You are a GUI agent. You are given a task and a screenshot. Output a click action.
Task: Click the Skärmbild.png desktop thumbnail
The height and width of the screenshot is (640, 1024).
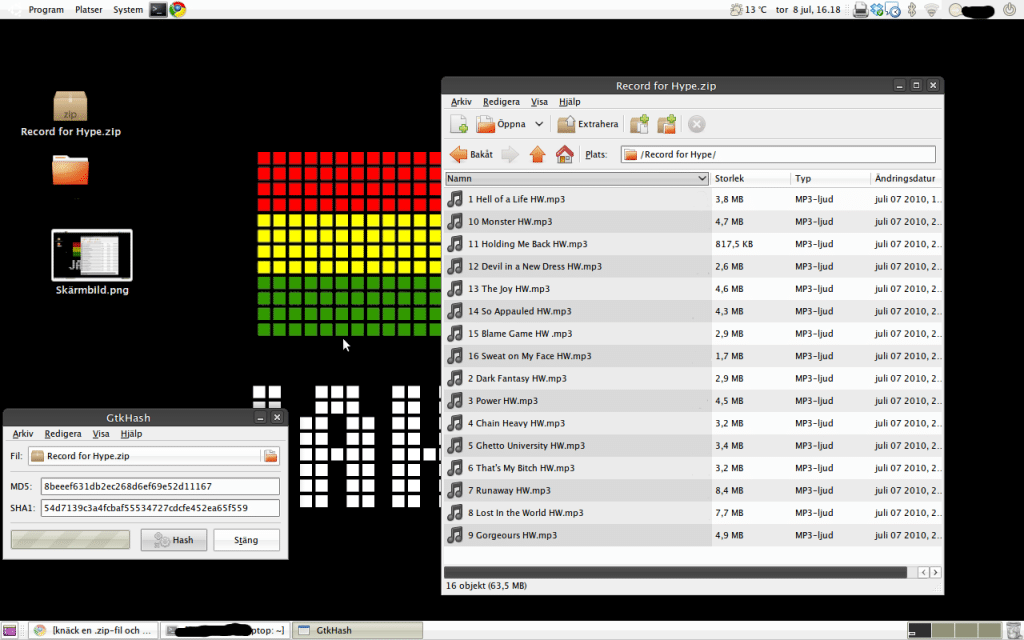coord(91,255)
